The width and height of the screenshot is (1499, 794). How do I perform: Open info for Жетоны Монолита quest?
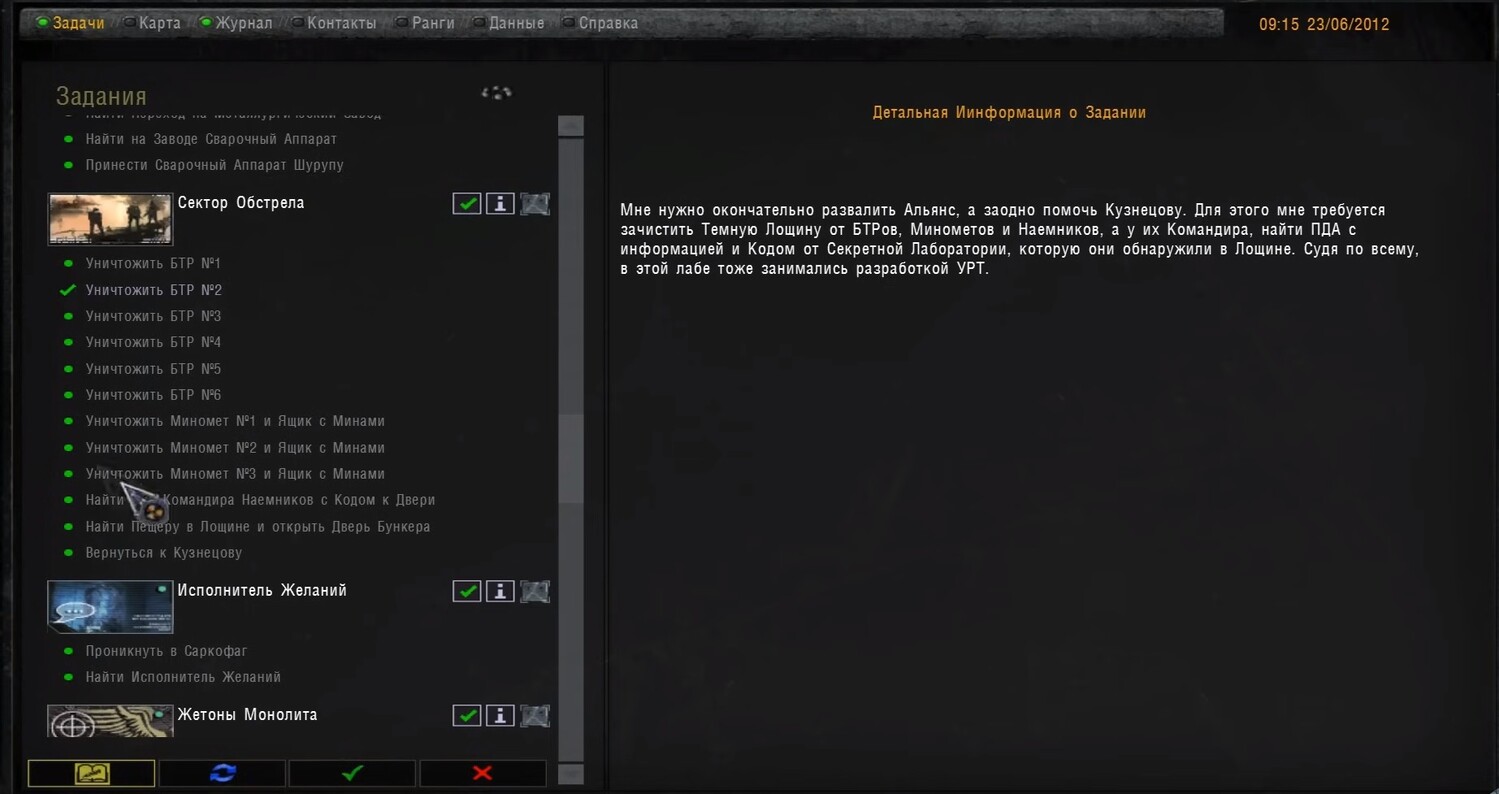point(500,716)
